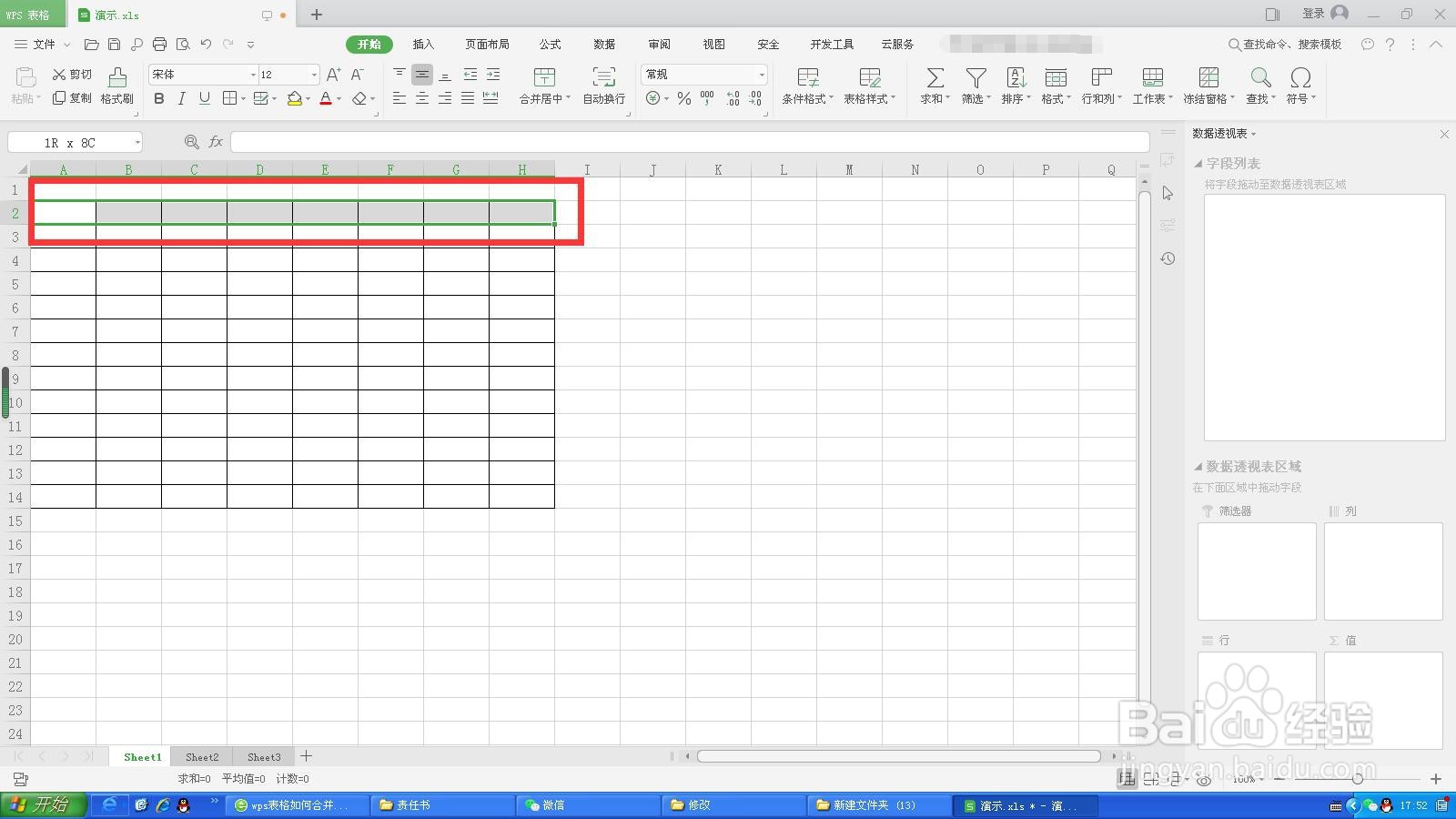Viewport: 1456px width, 819px height.
Task: Switch to the 公式 tab
Action: pyautogui.click(x=550, y=44)
